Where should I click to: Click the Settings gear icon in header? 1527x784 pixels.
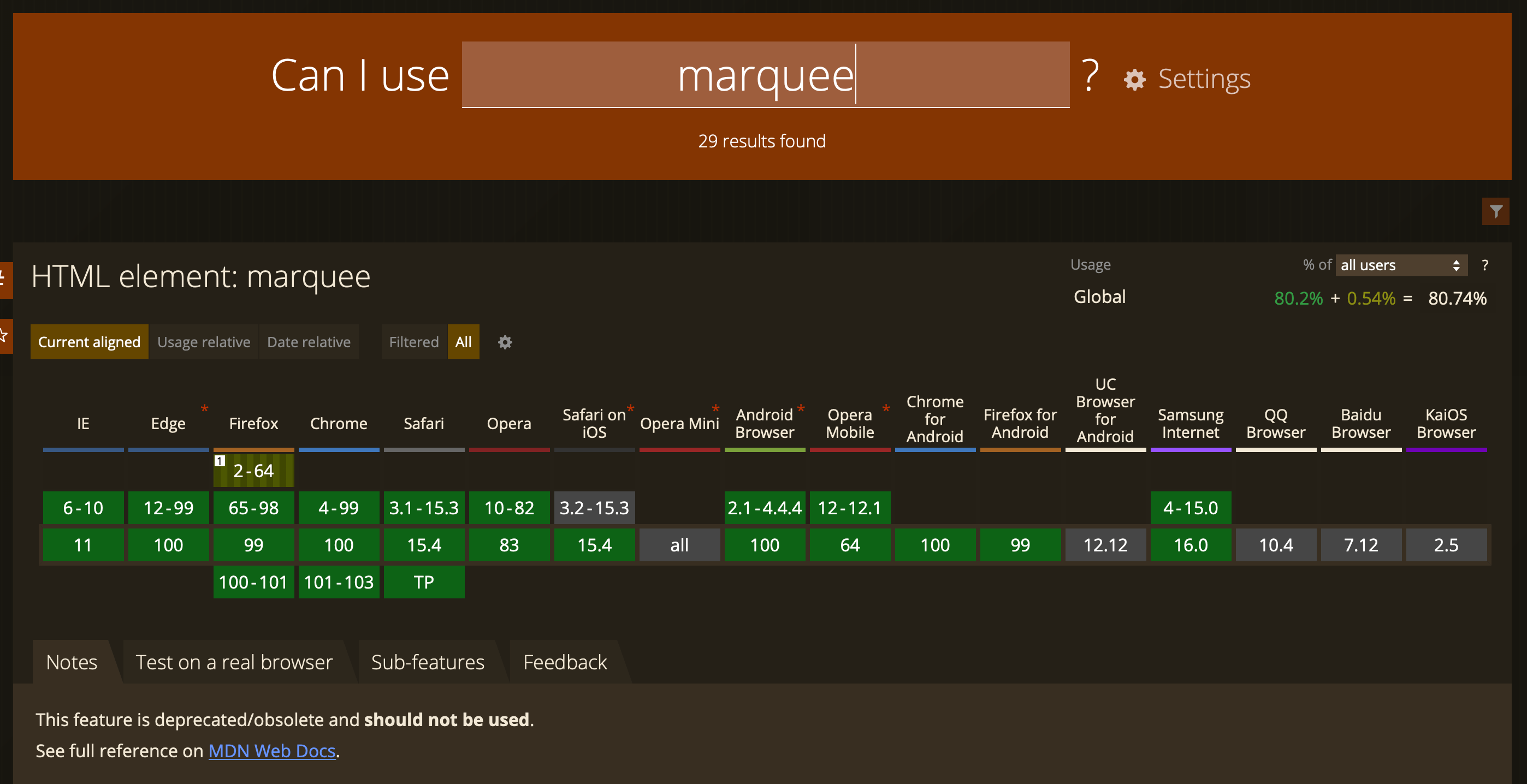pyautogui.click(x=1134, y=79)
